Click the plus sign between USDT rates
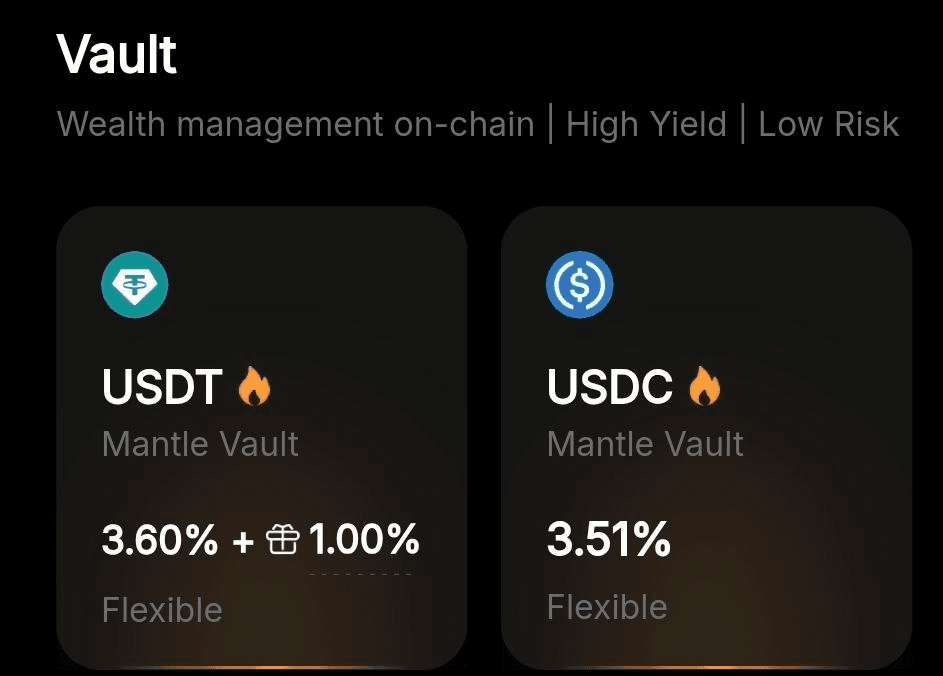Screen dimensions: 943x676 pos(243,542)
